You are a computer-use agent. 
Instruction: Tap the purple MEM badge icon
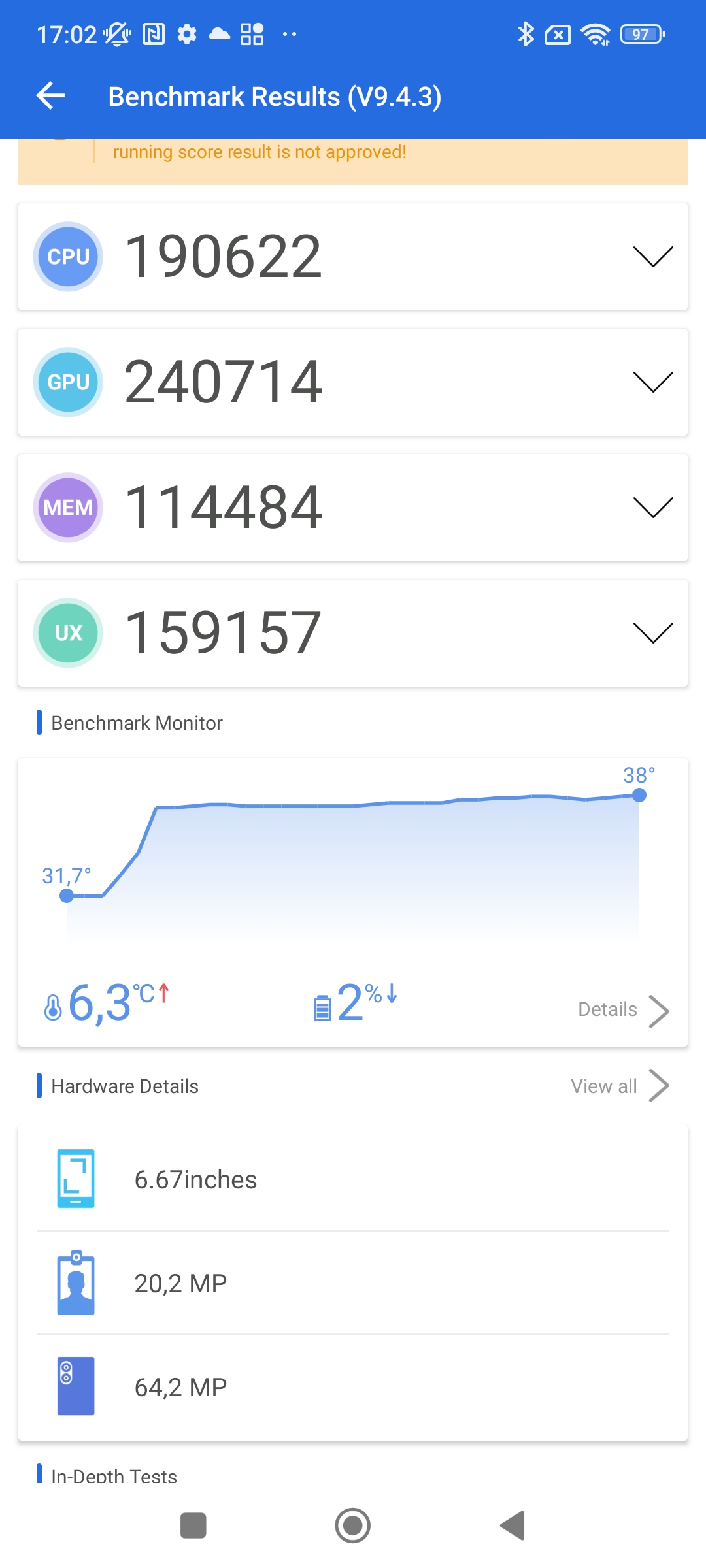tap(68, 508)
